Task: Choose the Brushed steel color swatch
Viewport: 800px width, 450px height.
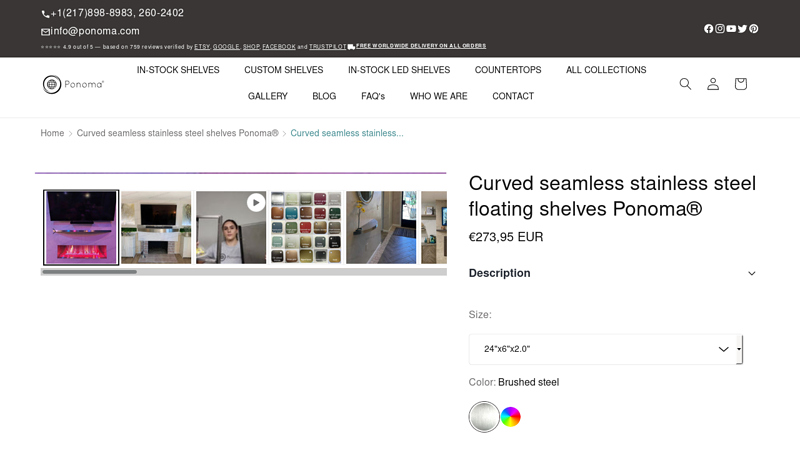Action: point(484,417)
